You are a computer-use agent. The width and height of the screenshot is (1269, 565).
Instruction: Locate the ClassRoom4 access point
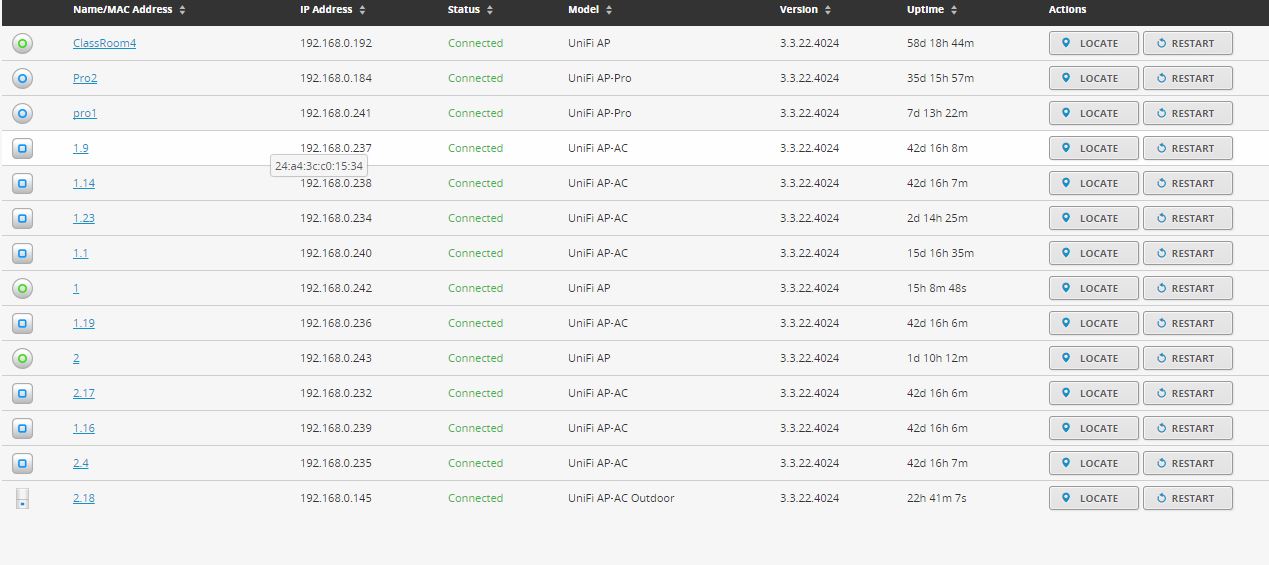click(1093, 44)
